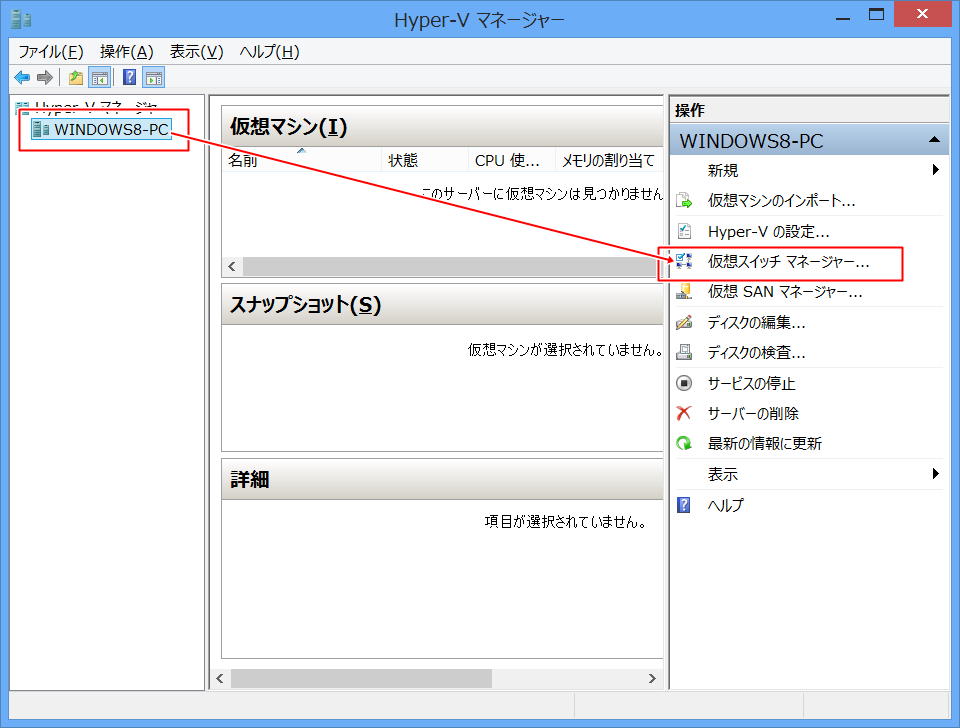Click the サービスの停止 stop icon
960x728 pixels.
[x=684, y=383]
